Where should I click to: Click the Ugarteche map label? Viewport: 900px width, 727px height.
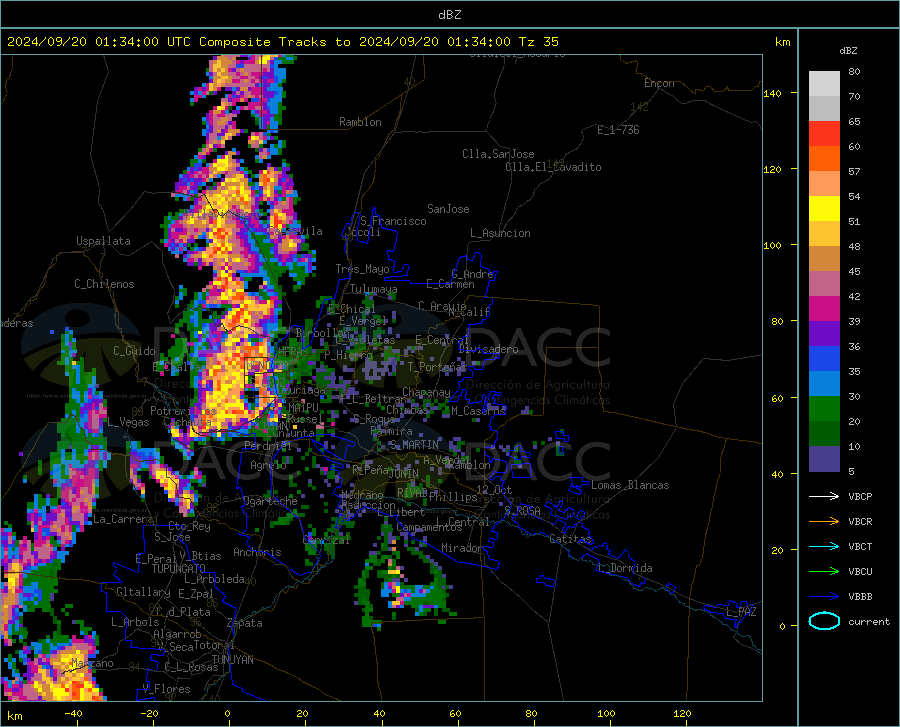click(270, 501)
